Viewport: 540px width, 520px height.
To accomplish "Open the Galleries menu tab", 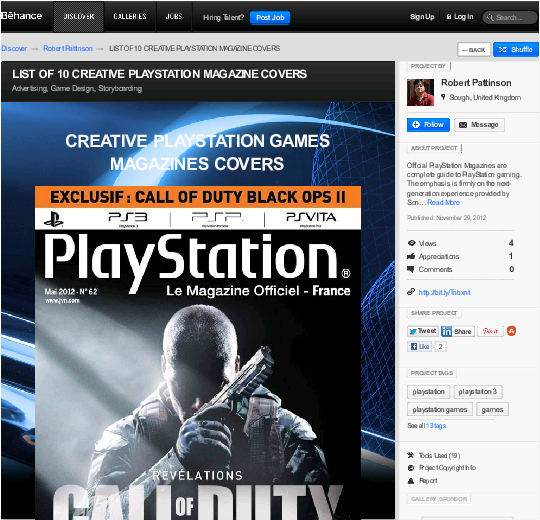I will 130,17.
